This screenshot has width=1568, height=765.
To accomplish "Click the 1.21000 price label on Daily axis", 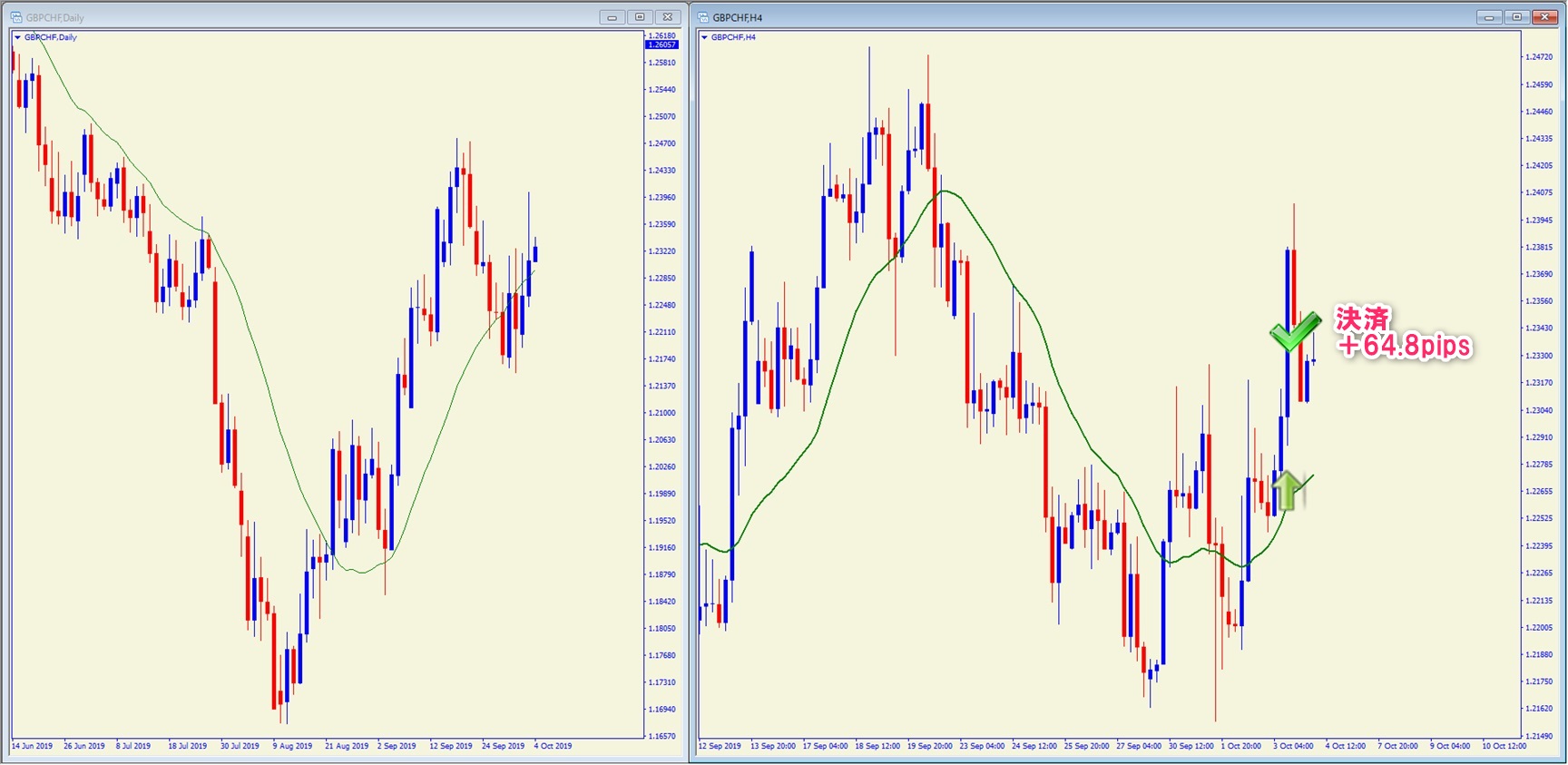I will coord(662,413).
